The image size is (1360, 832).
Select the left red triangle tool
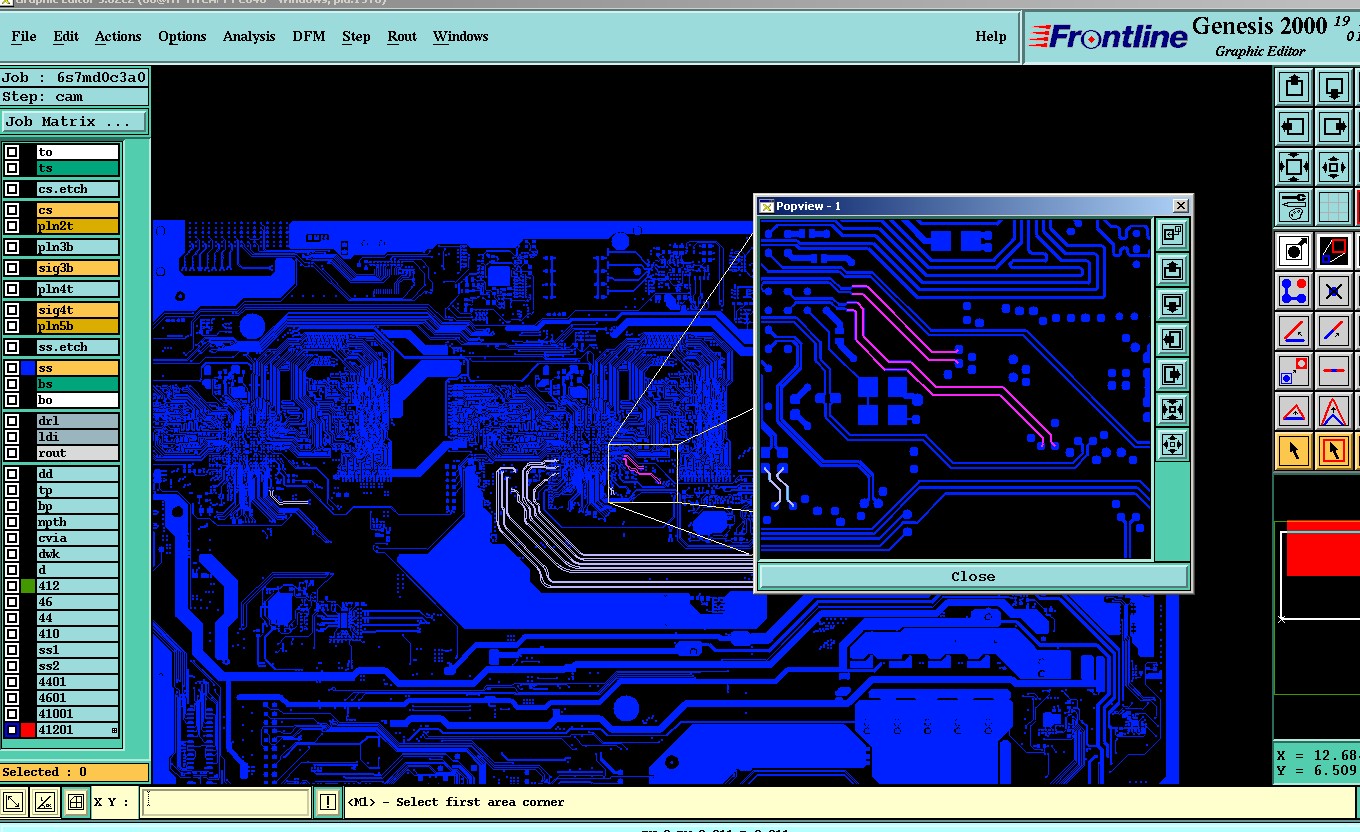[x=1294, y=411]
